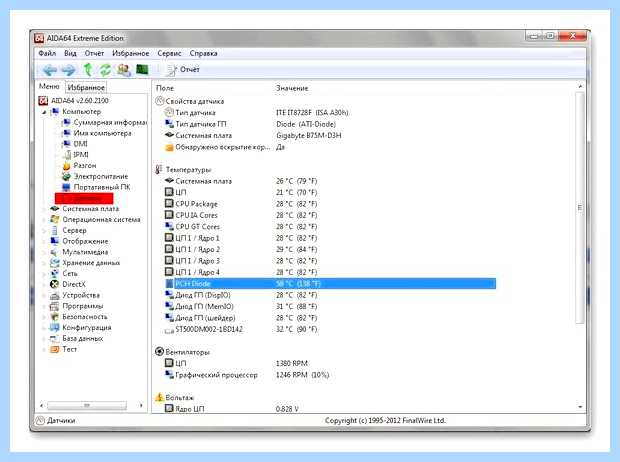
Task: Switch to the Избранное sidebar tab
Action: tap(86, 87)
